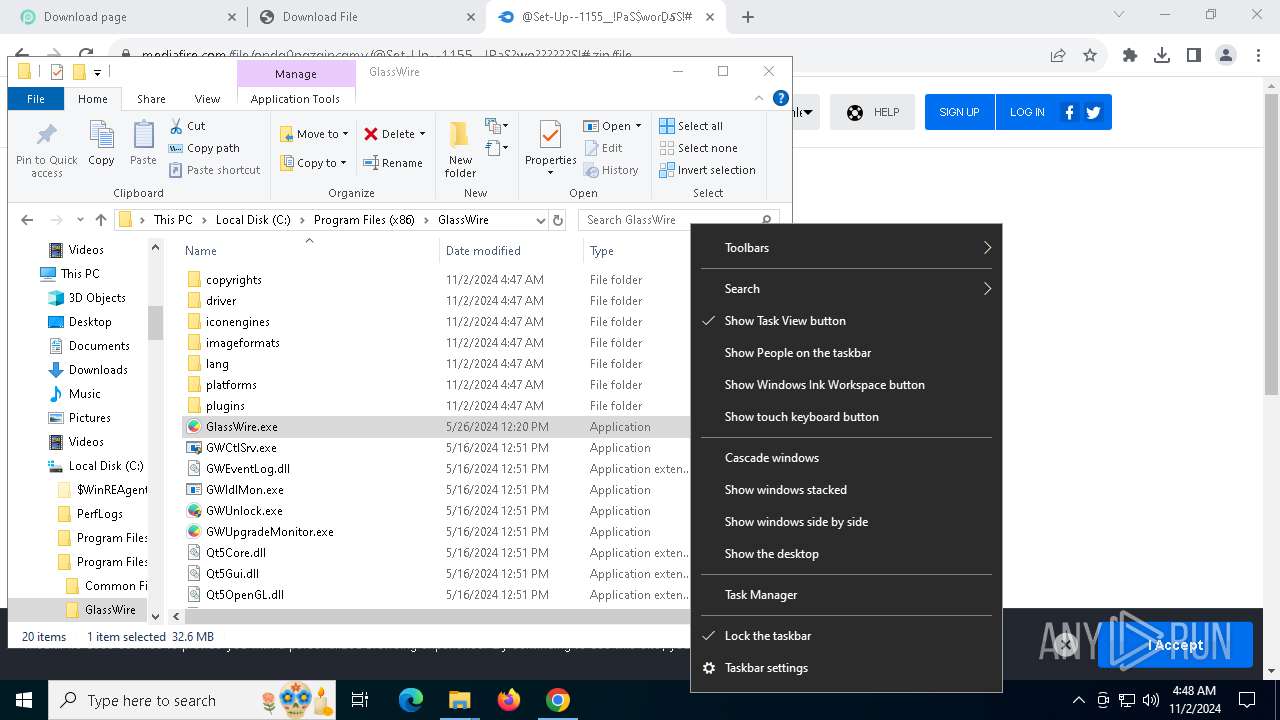This screenshot has height=720, width=1280.
Task: Open new Chrome tab plus button
Action: (x=748, y=17)
